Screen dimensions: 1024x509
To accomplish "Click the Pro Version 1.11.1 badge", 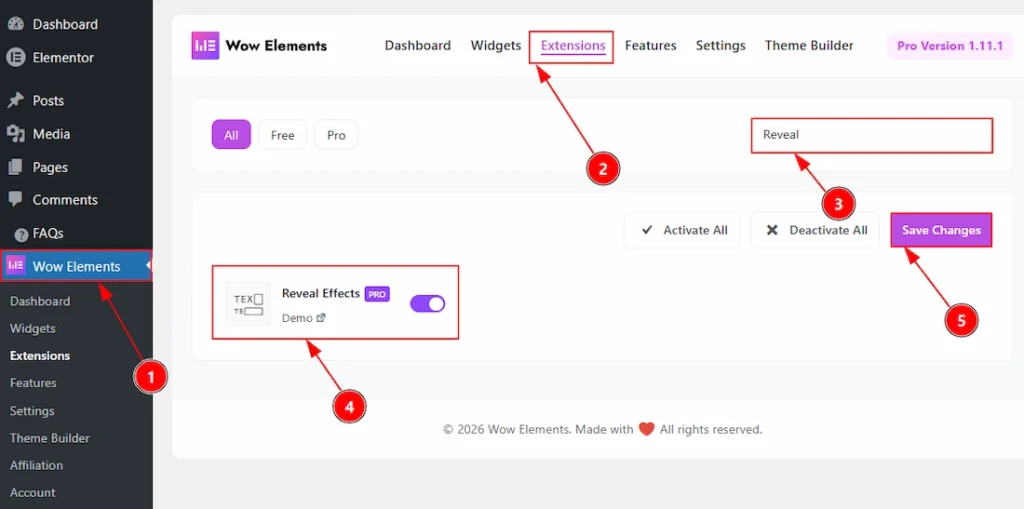I will click(950, 46).
